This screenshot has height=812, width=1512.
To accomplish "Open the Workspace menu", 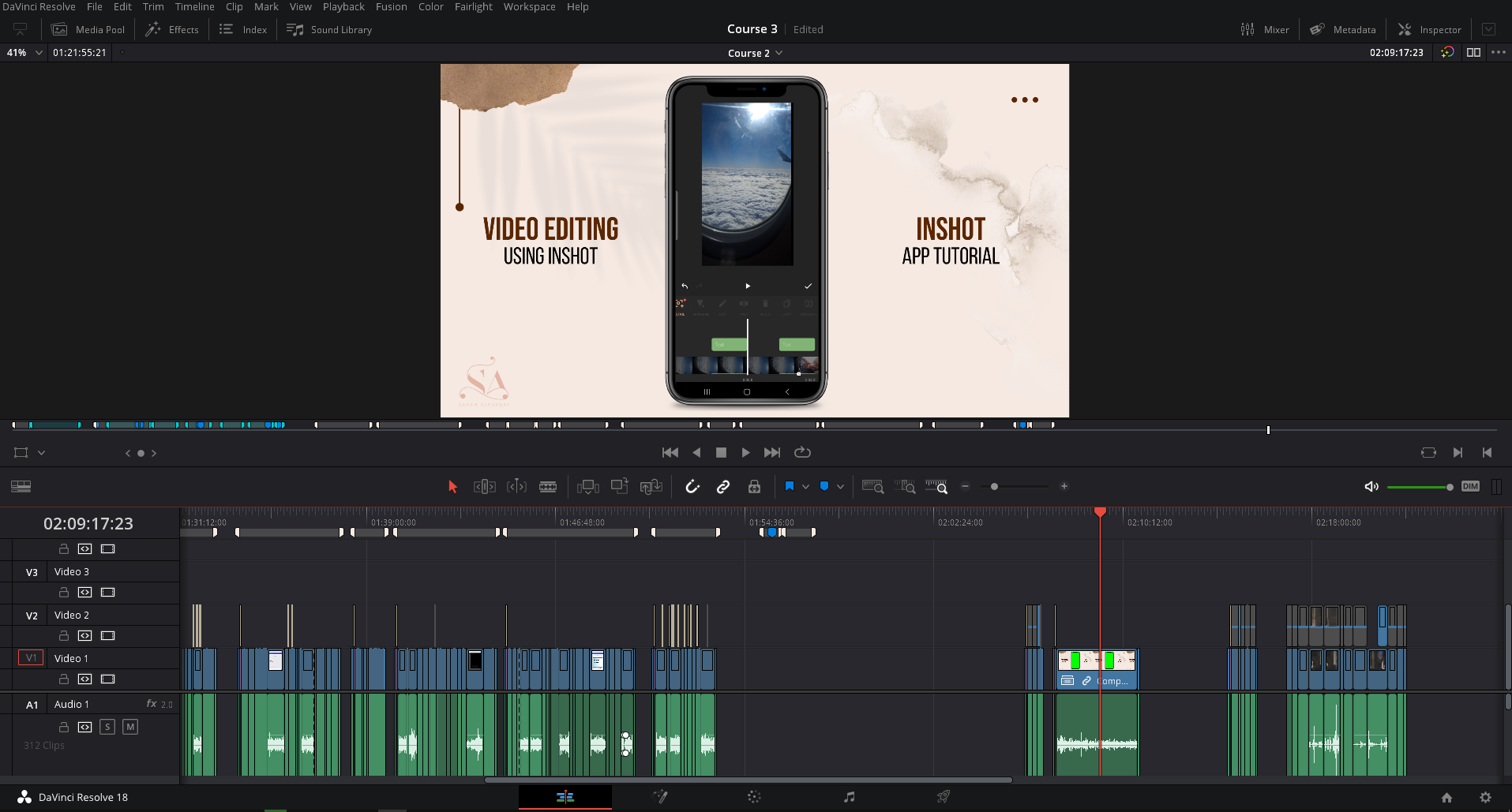I will [529, 6].
